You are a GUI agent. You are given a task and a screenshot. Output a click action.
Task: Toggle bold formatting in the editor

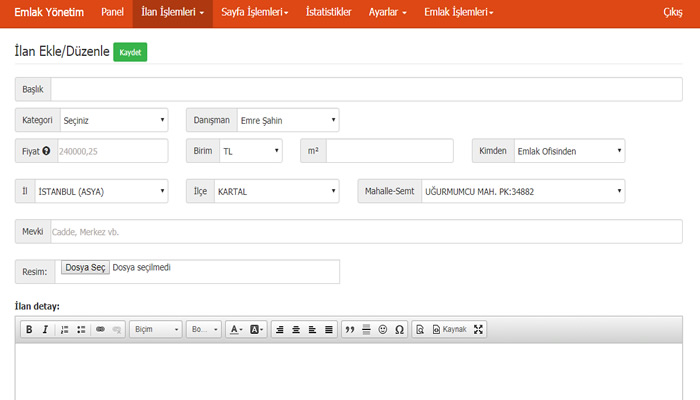coord(30,329)
